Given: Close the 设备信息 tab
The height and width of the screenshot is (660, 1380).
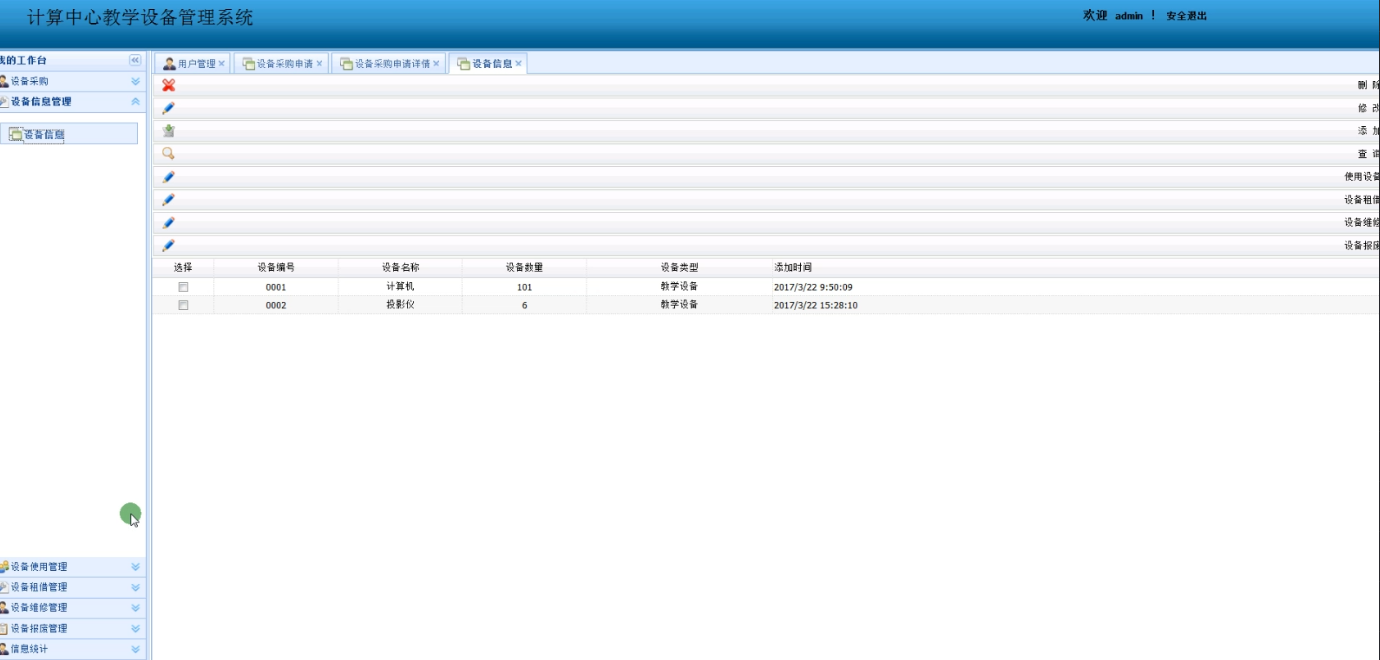Looking at the screenshot, I should [x=519, y=64].
